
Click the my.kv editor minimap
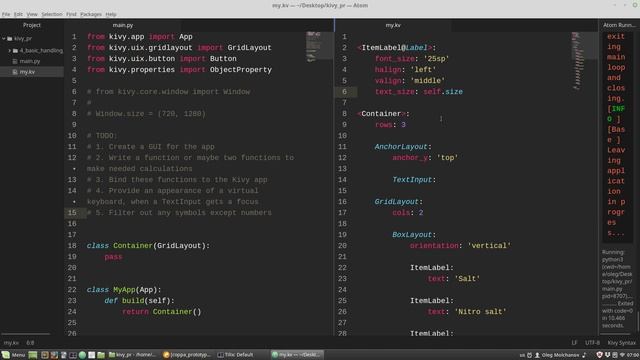point(583,60)
